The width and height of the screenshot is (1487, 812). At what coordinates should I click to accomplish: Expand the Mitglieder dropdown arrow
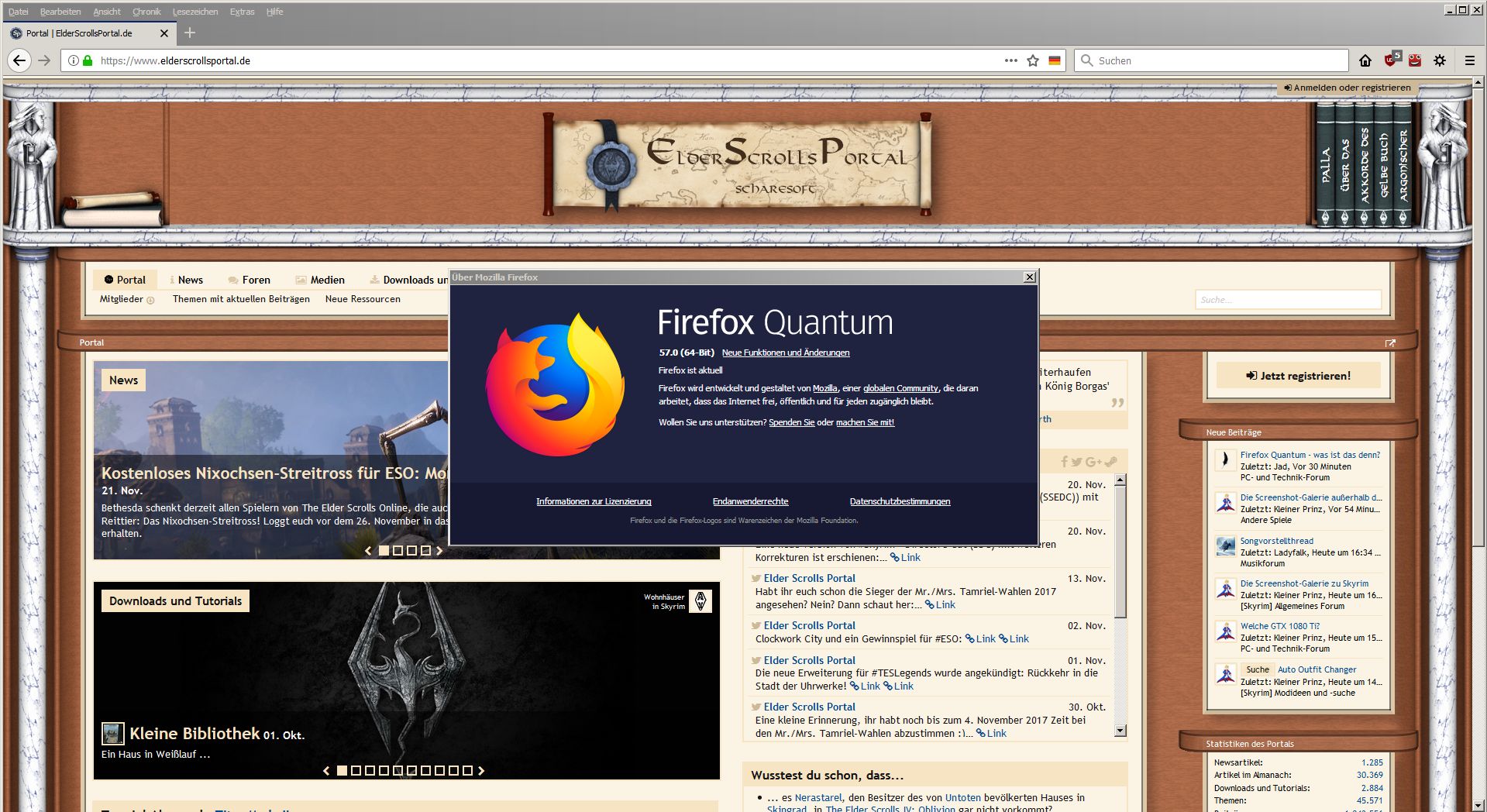[x=150, y=300]
